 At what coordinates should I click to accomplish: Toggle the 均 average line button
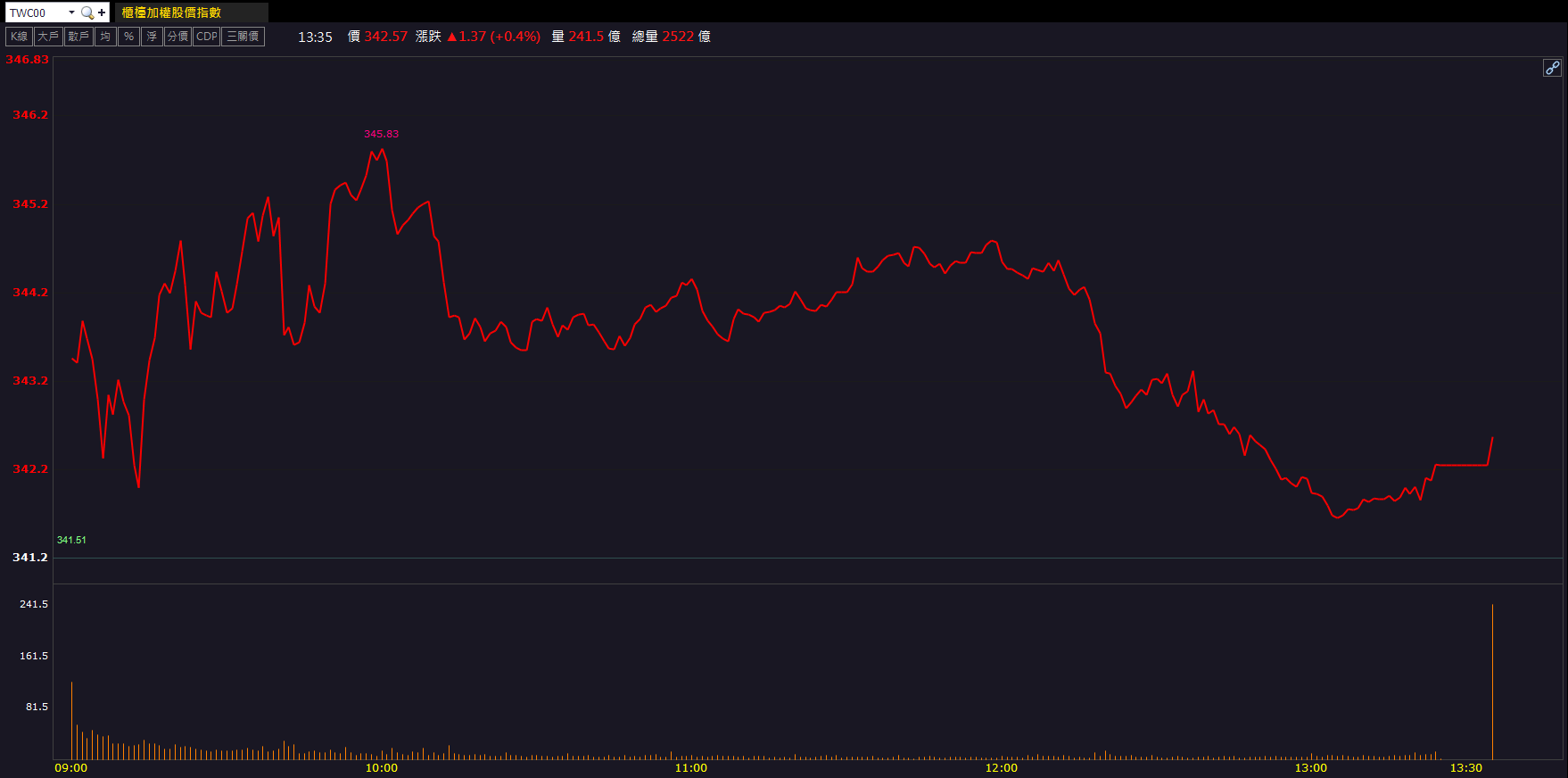click(x=105, y=37)
